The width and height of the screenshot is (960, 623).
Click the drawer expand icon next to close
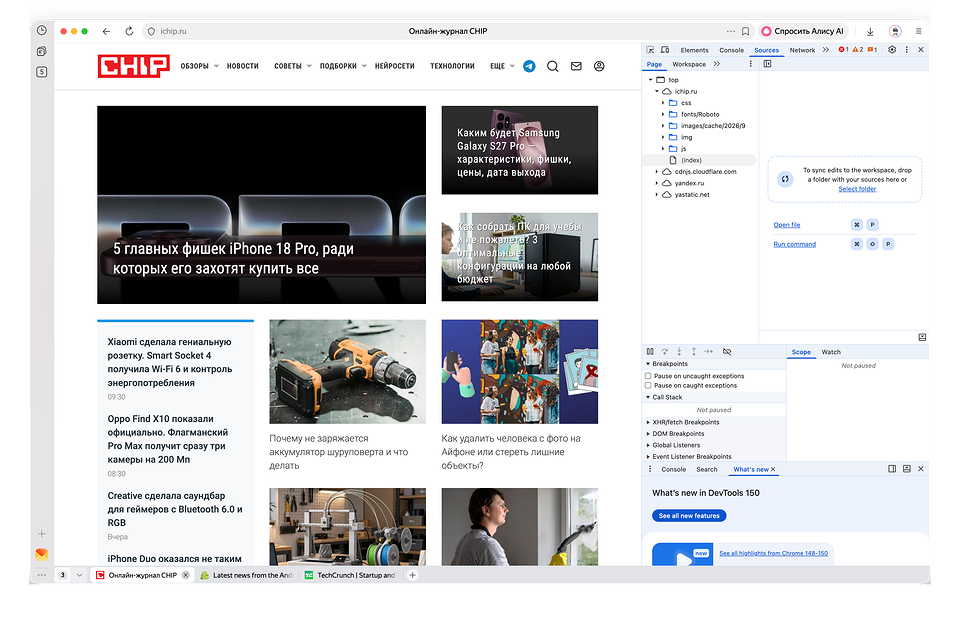pos(907,469)
